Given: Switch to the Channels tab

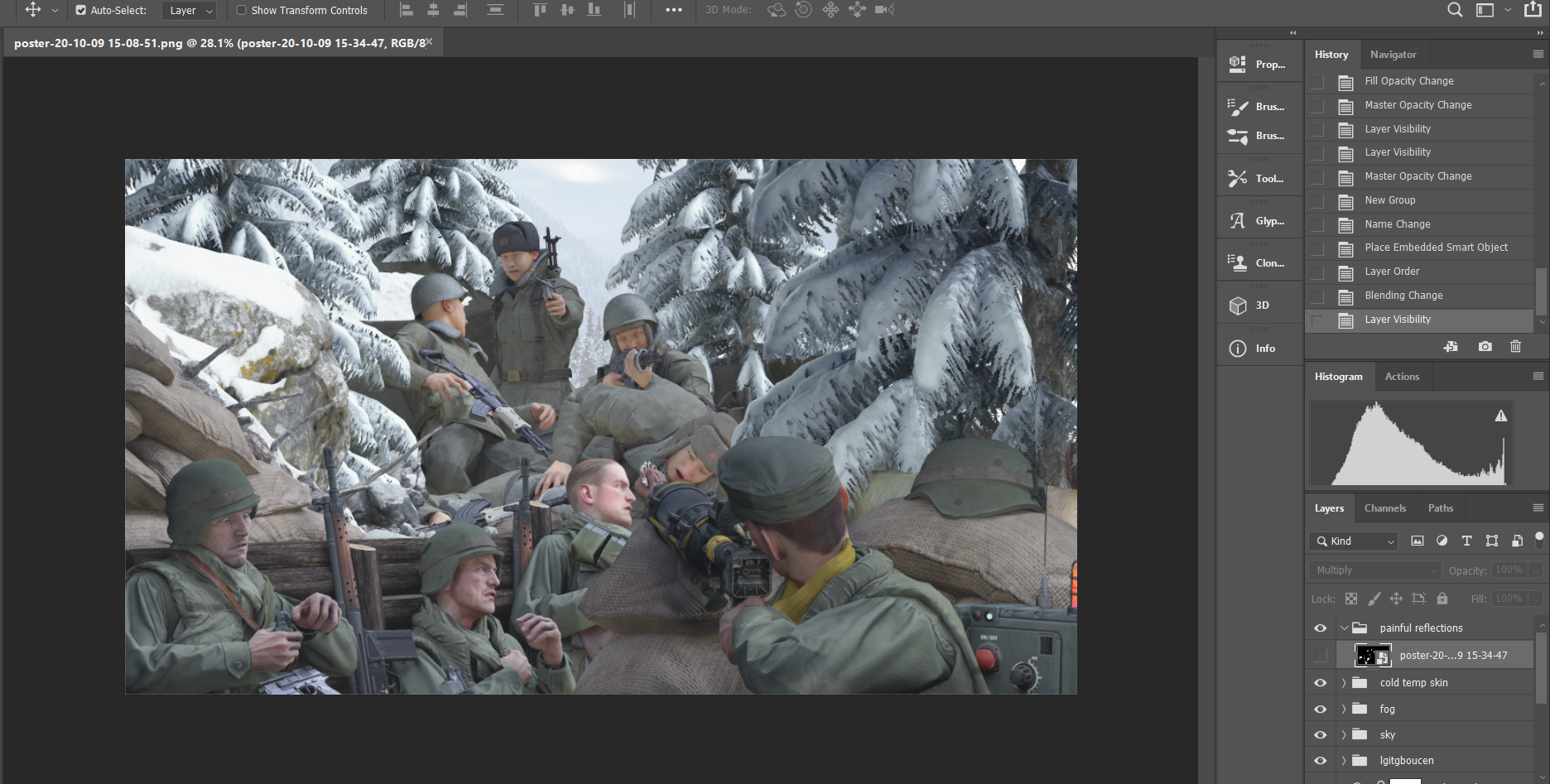Looking at the screenshot, I should [1385, 508].
